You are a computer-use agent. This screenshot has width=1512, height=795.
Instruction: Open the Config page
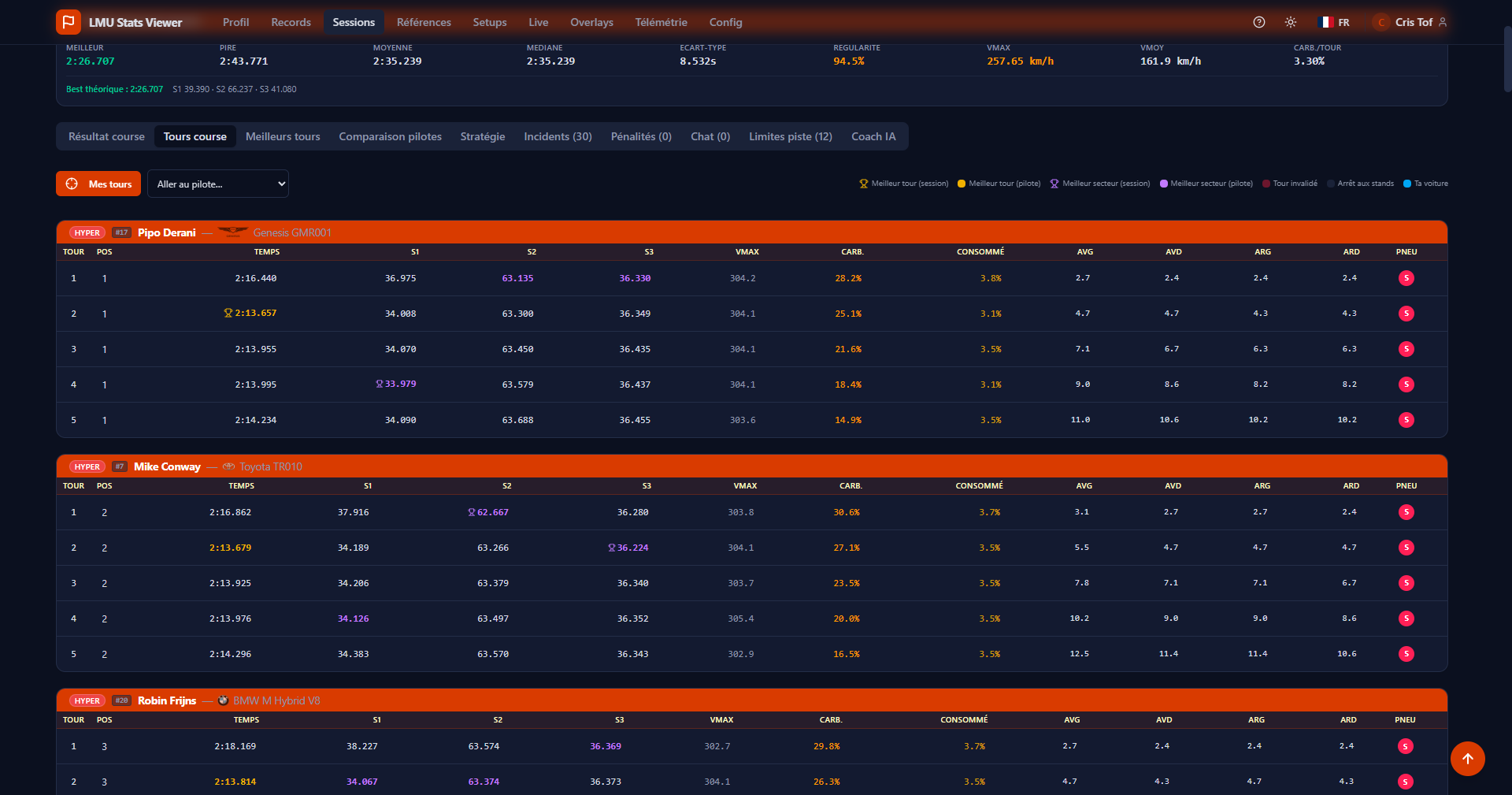725,22
